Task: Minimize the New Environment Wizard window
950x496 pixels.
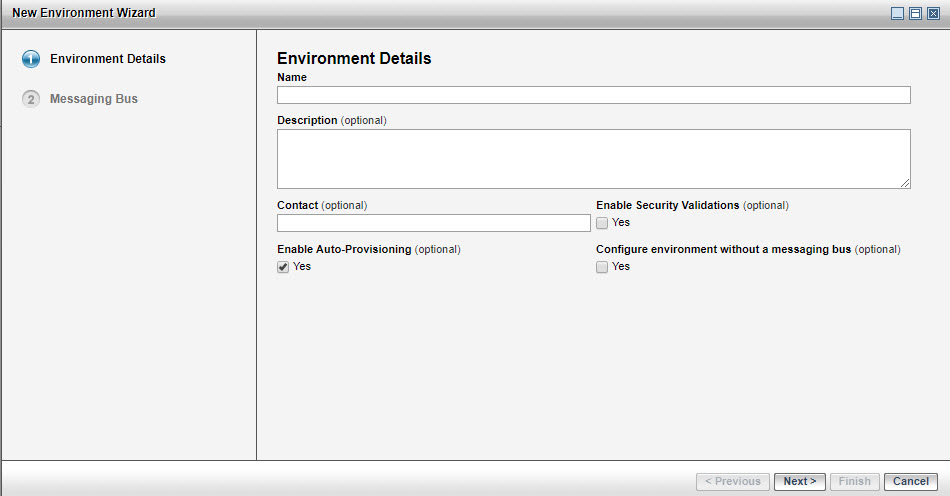Action: coord(898,13)
